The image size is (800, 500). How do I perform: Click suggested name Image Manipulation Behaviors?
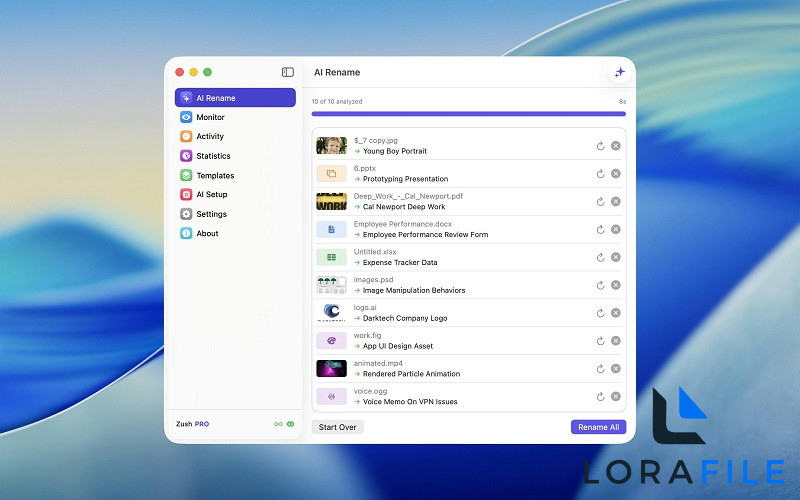414,290
